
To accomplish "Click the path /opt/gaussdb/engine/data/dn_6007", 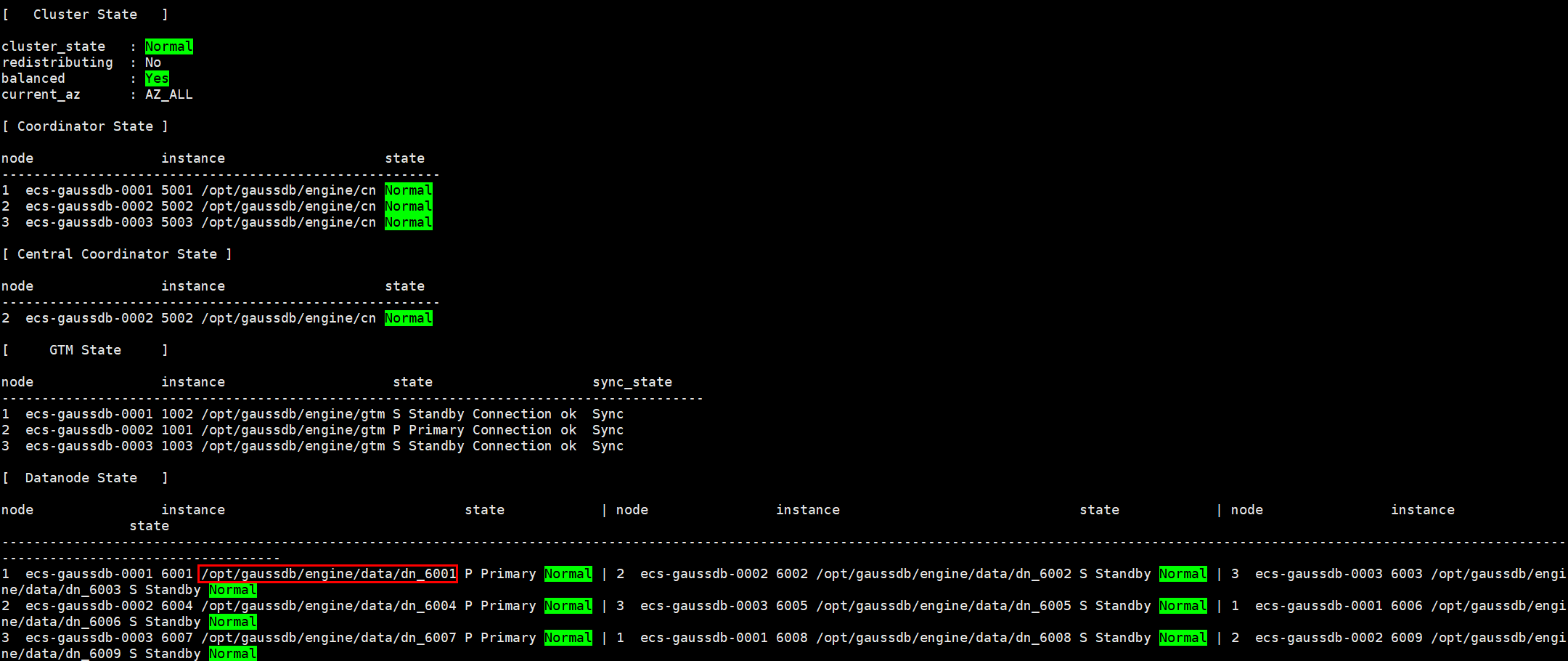I will pos(329,638).
